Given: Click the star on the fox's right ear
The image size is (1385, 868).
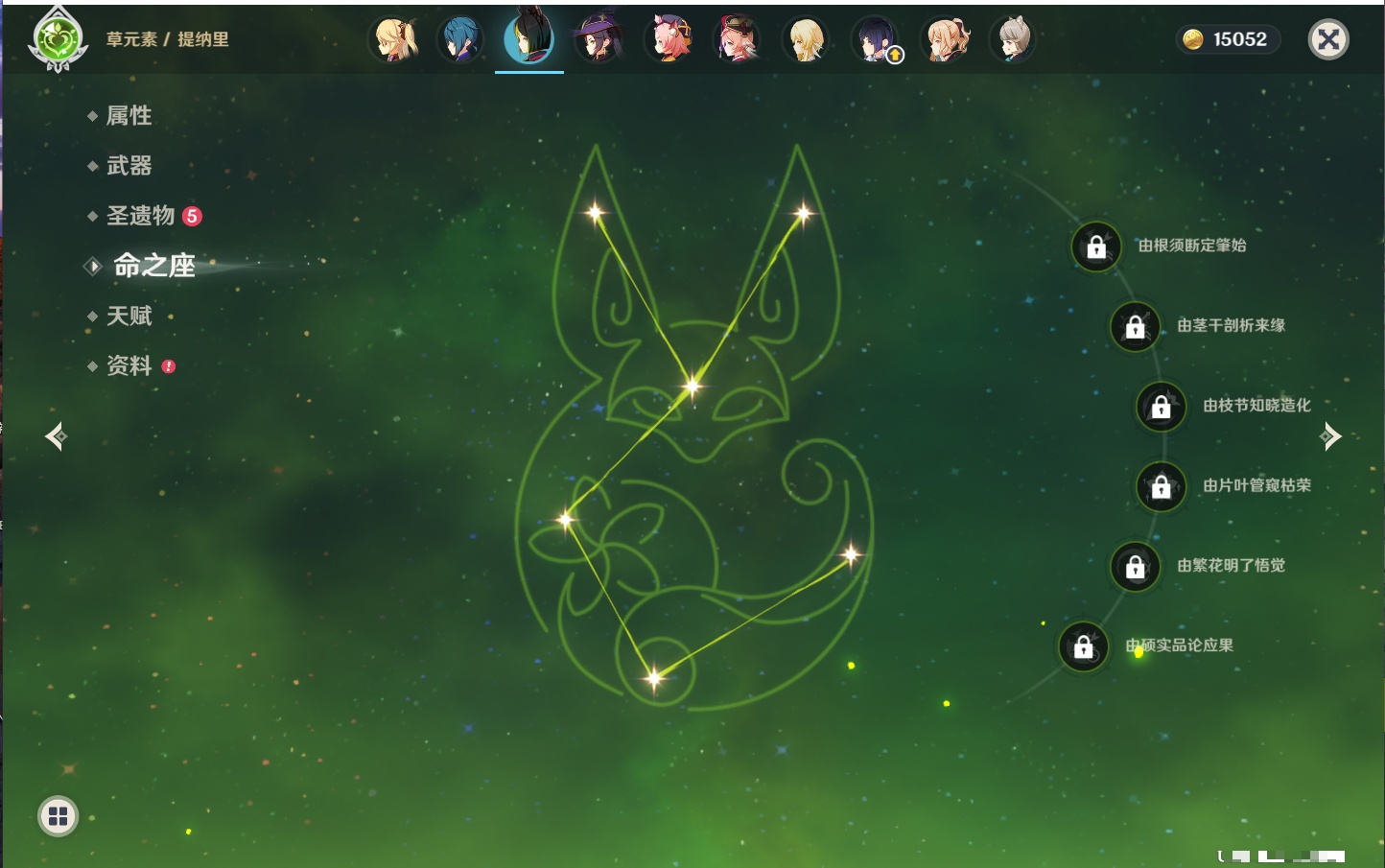Looking at the screenshot, I should pos(803,213).
